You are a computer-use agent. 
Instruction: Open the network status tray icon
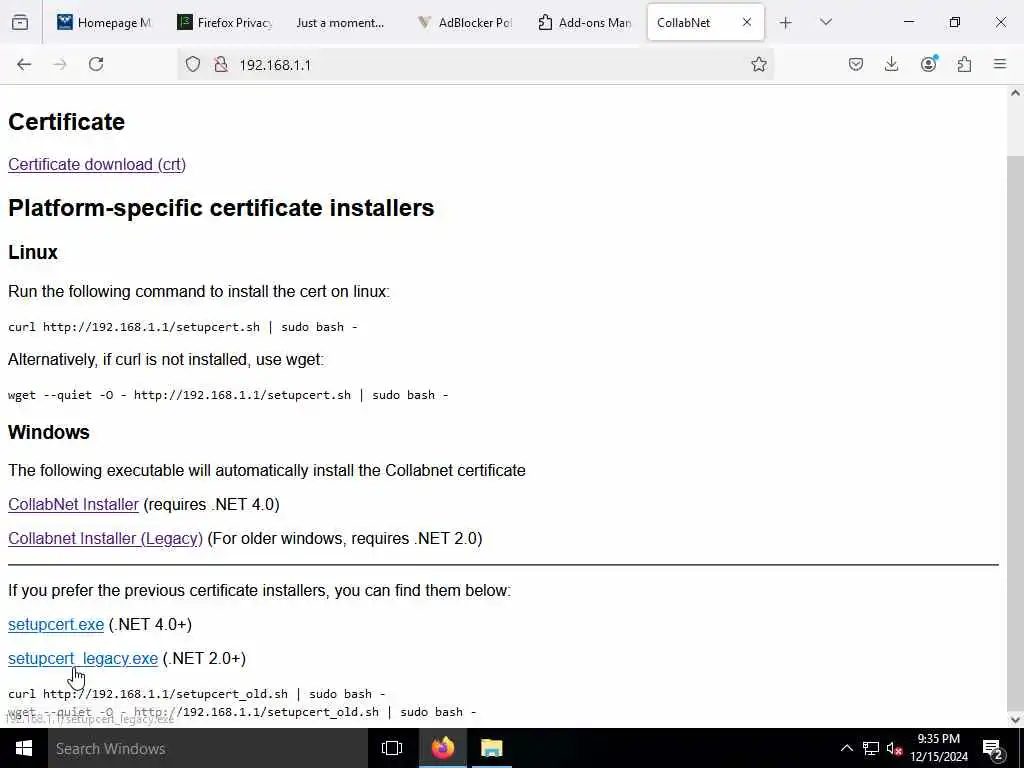click(x=871, y=748)
